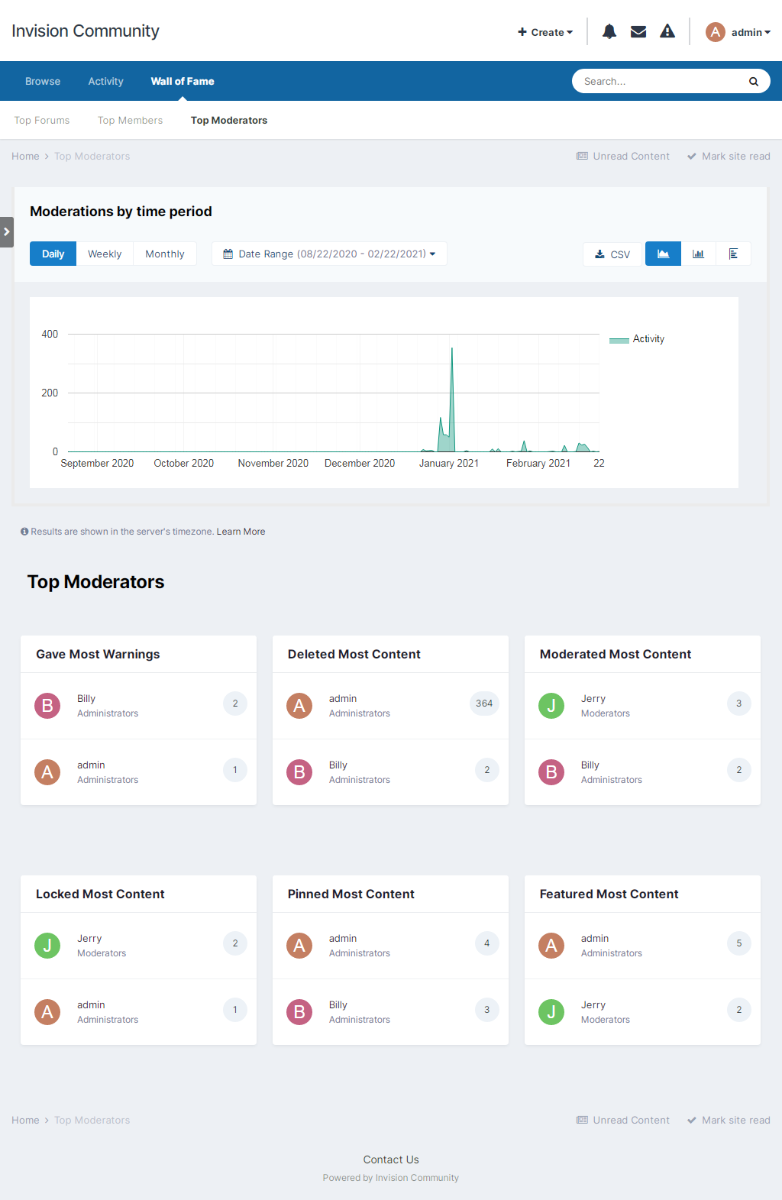Select the Weekly period toggle
The image size is (782, 1200).
click(x=105, y=254)
